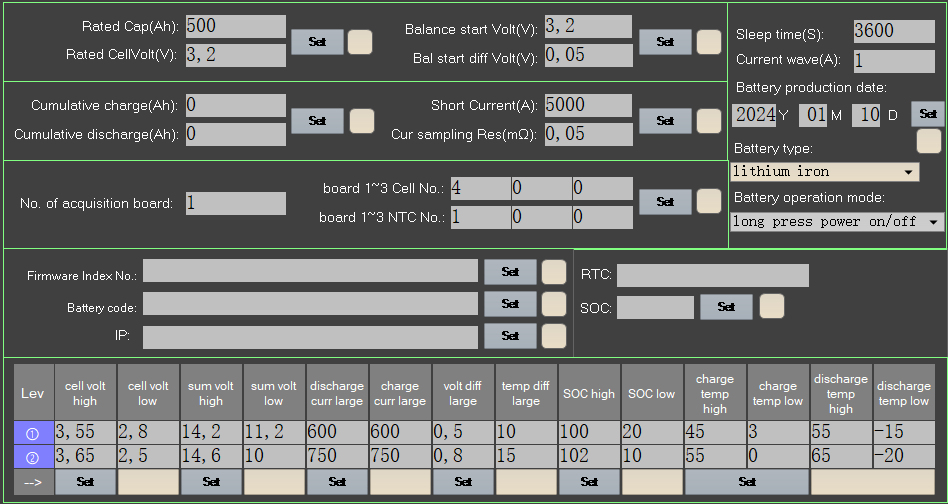Click Set button for battery production date
Screen dimensions: 948x504
pos(927,114)
